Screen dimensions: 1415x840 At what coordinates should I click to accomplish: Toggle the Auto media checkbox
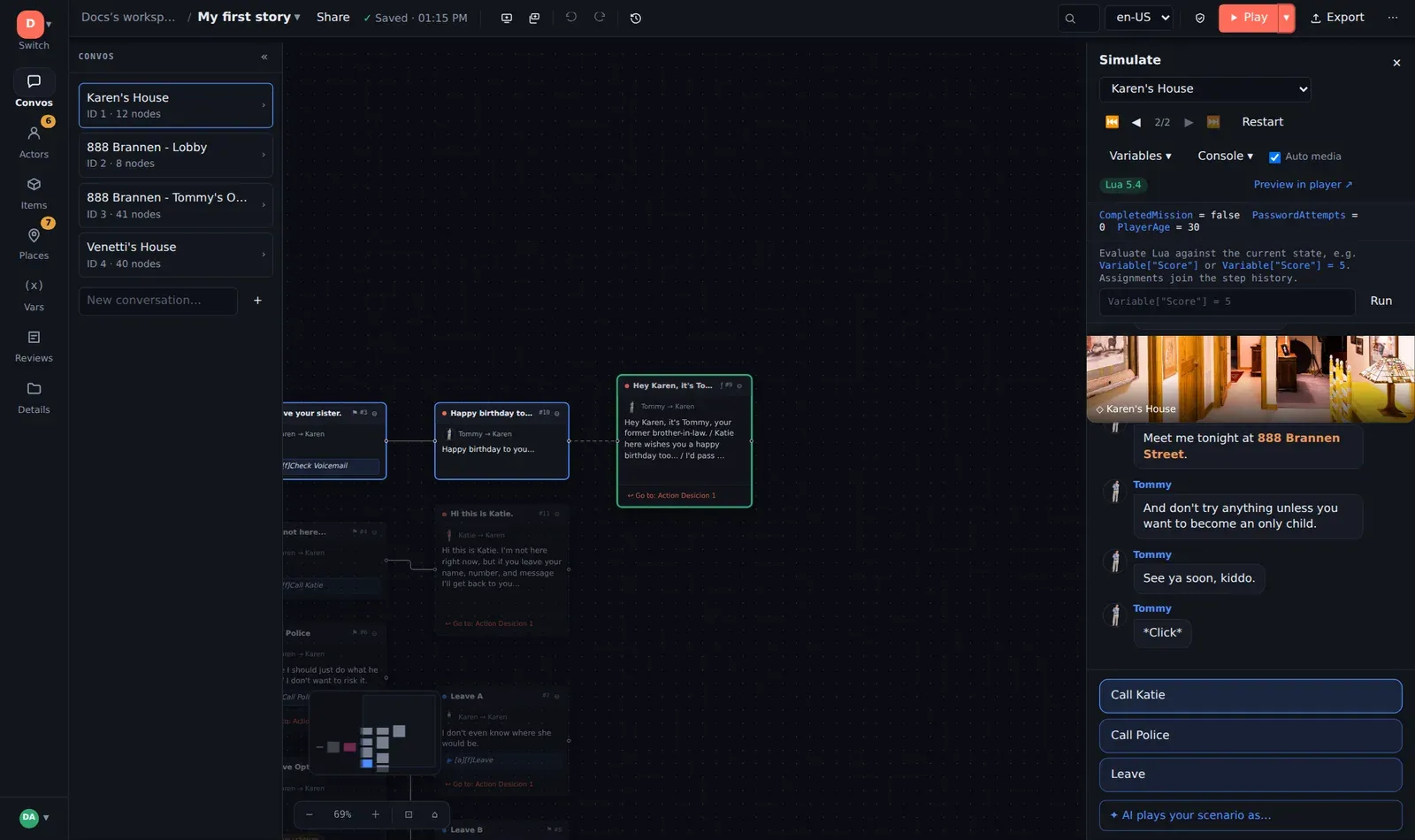(1274, 157)
